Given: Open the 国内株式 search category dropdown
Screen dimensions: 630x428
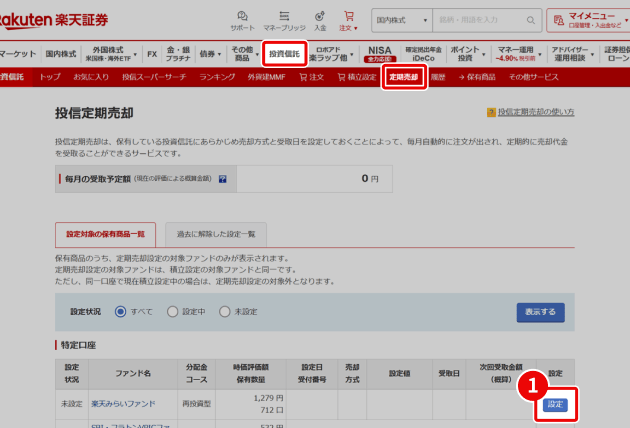Looking at the screenshot, I should [402, 20].
